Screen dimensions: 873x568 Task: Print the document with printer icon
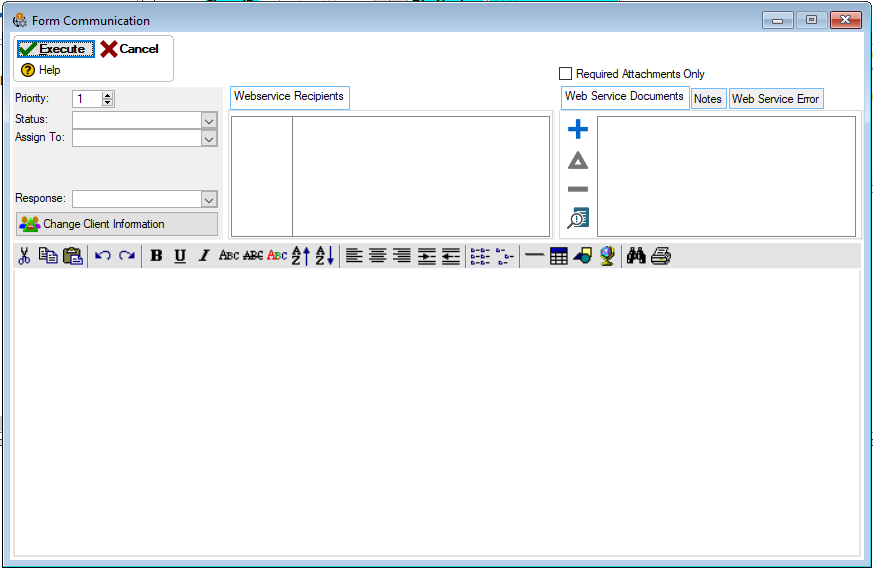click(661, 256)
